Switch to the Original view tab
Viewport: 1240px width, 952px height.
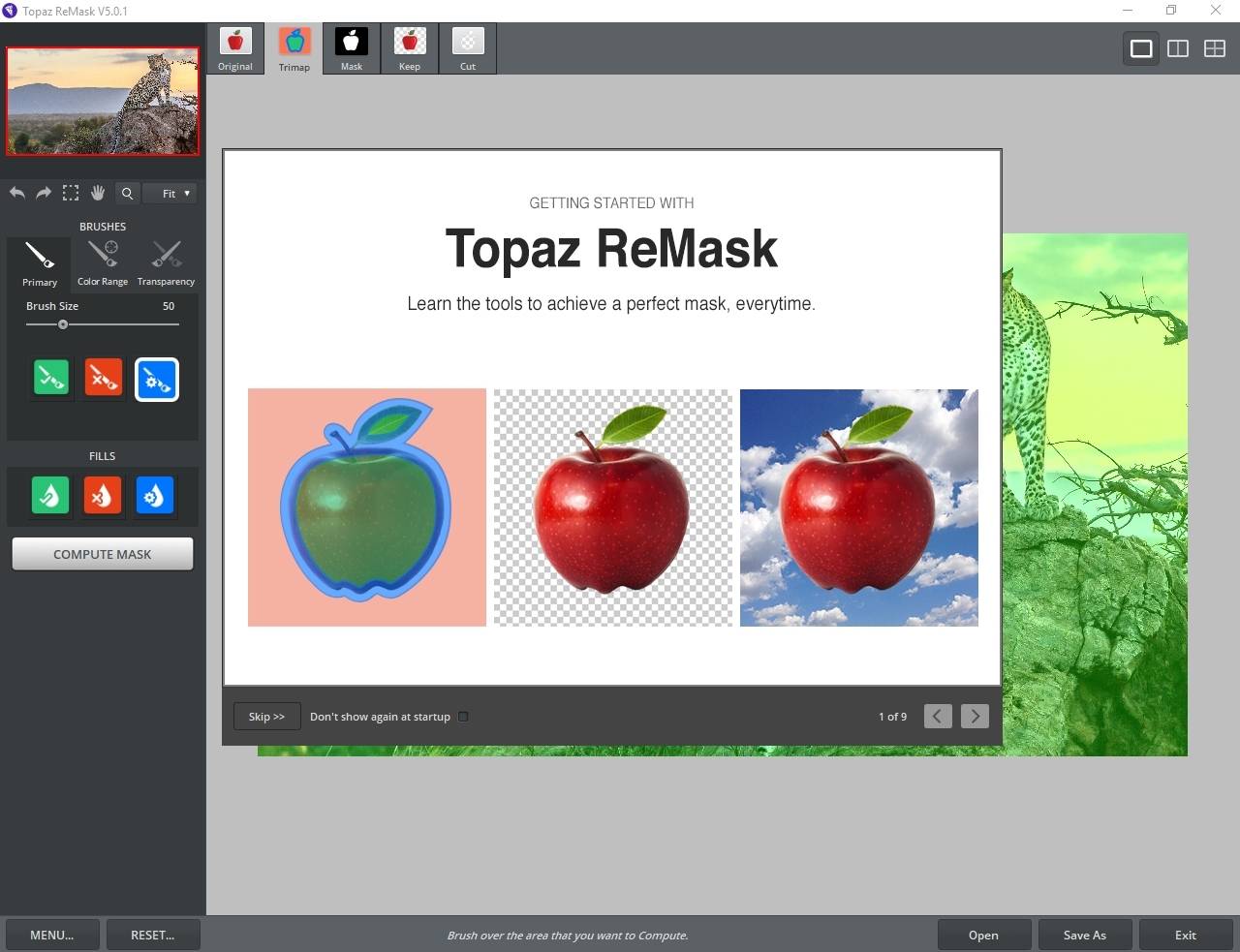point(235,48)
